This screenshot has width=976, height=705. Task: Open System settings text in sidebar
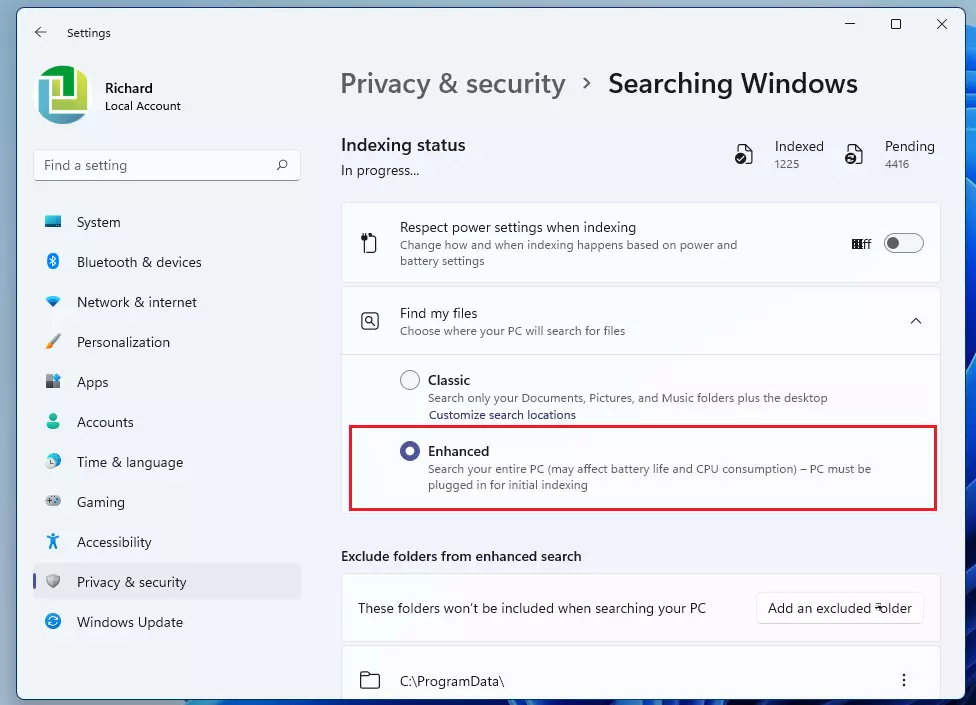(x=98, y=222)
